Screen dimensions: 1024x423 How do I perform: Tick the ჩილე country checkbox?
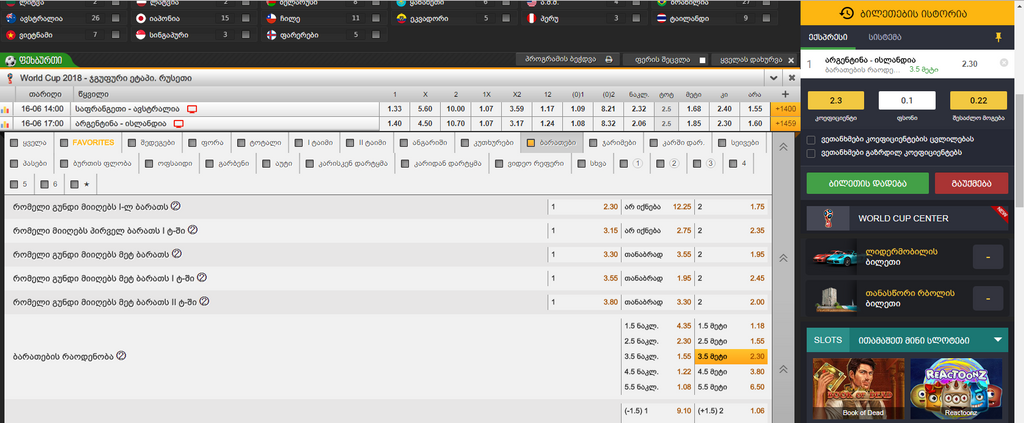point(376,18)
